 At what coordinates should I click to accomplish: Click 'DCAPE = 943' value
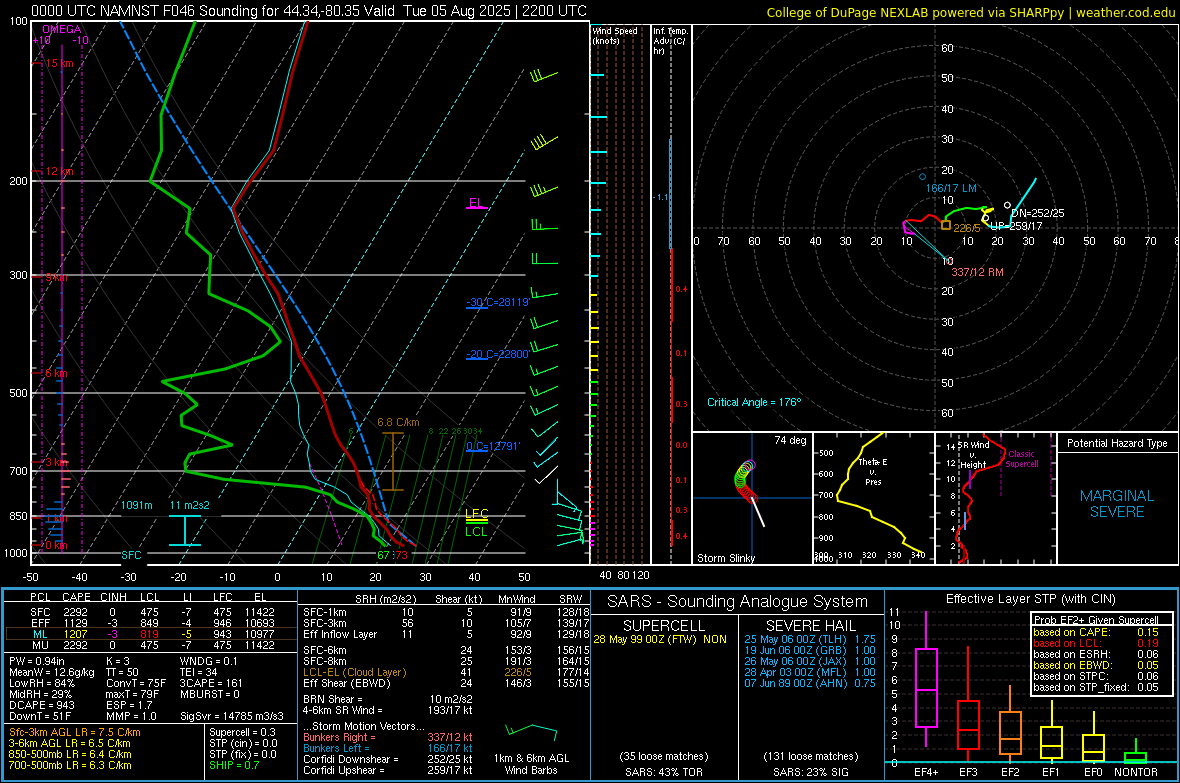pos(41,705)
